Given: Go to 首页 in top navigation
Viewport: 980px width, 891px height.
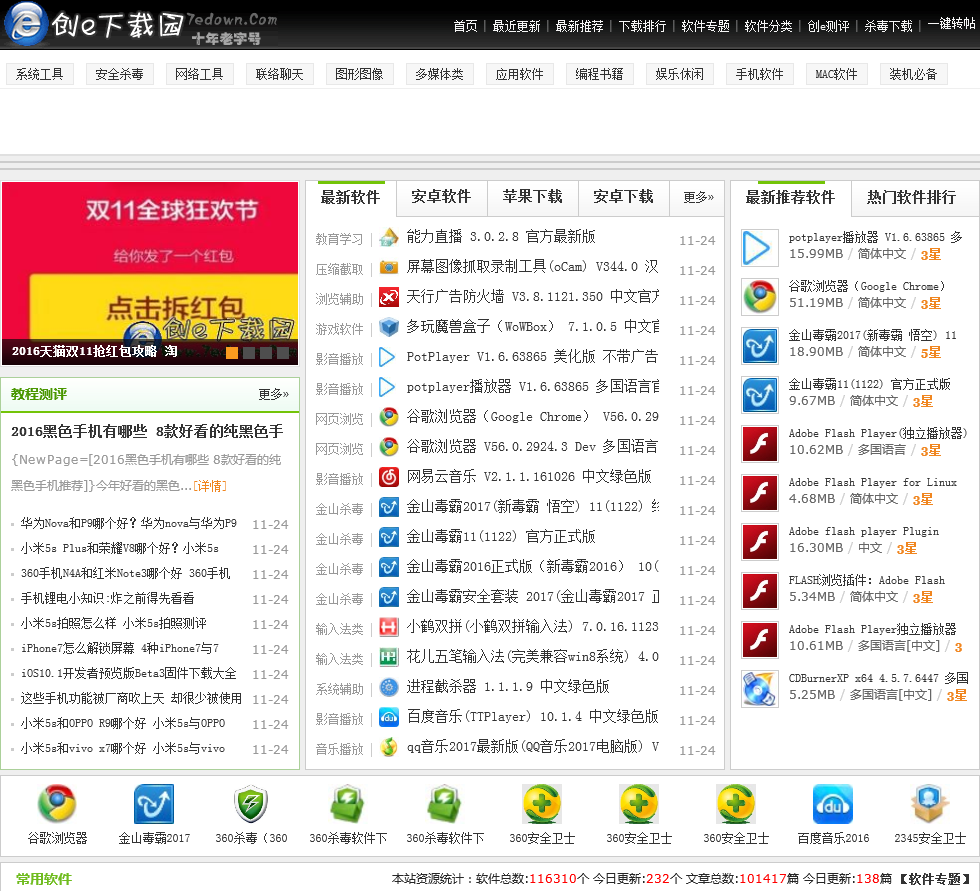Looking at the screenshot, I should pos(465,26).
